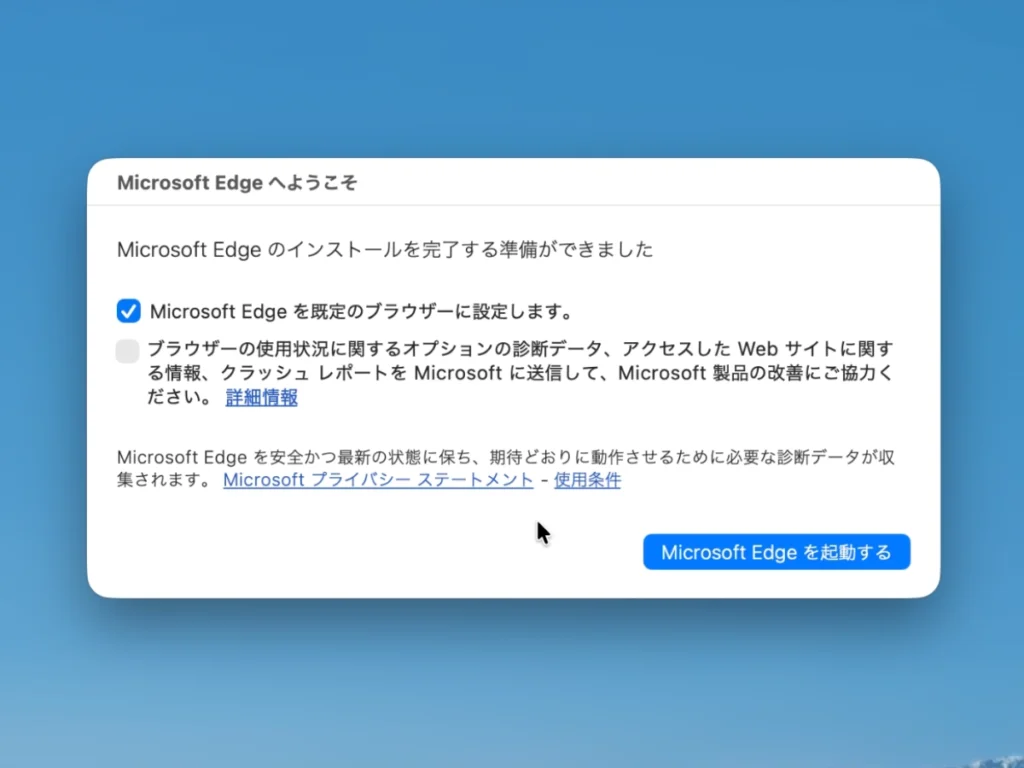Click the Microsoft Edge へようこそ title text
The image size is (1024, 768).
[237, 183]
